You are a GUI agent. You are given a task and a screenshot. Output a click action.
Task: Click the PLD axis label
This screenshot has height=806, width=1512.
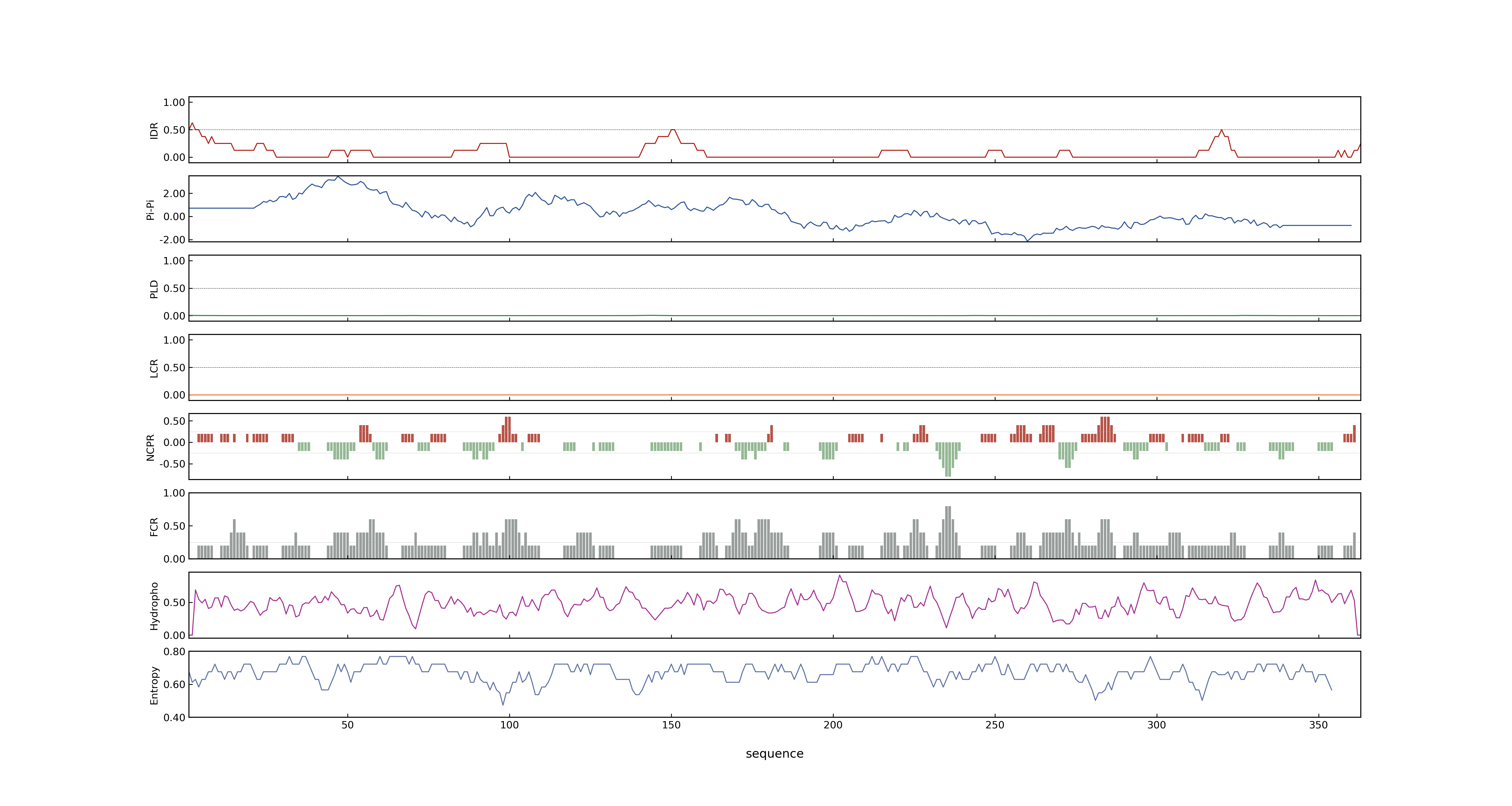[154, 288]
